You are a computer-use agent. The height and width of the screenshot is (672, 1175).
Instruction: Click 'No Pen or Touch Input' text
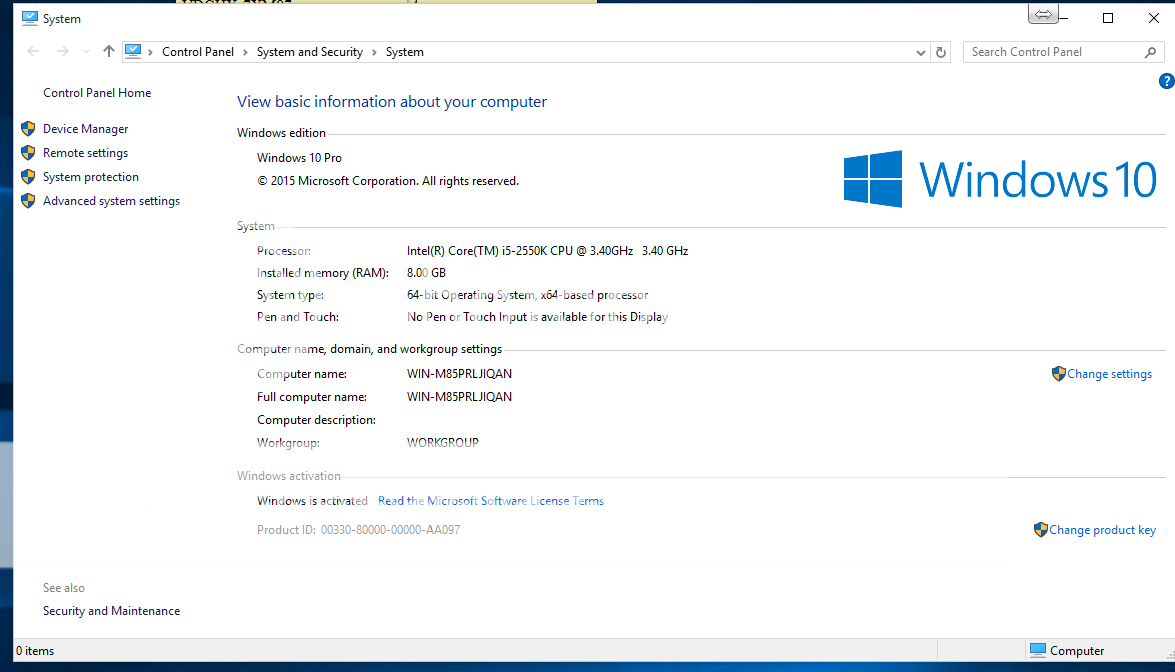pos(537,317)
